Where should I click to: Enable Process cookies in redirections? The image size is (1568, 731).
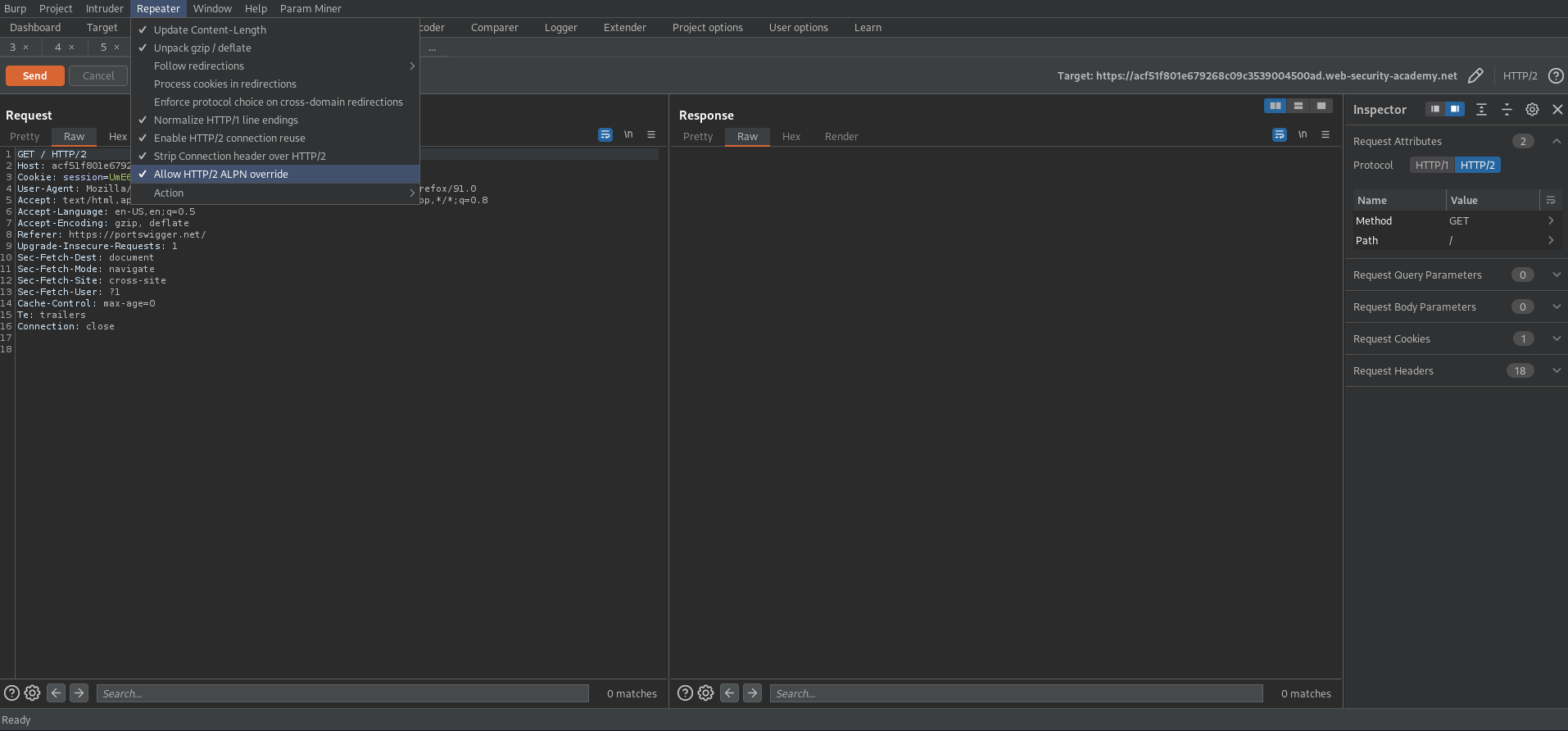(275, 84)
